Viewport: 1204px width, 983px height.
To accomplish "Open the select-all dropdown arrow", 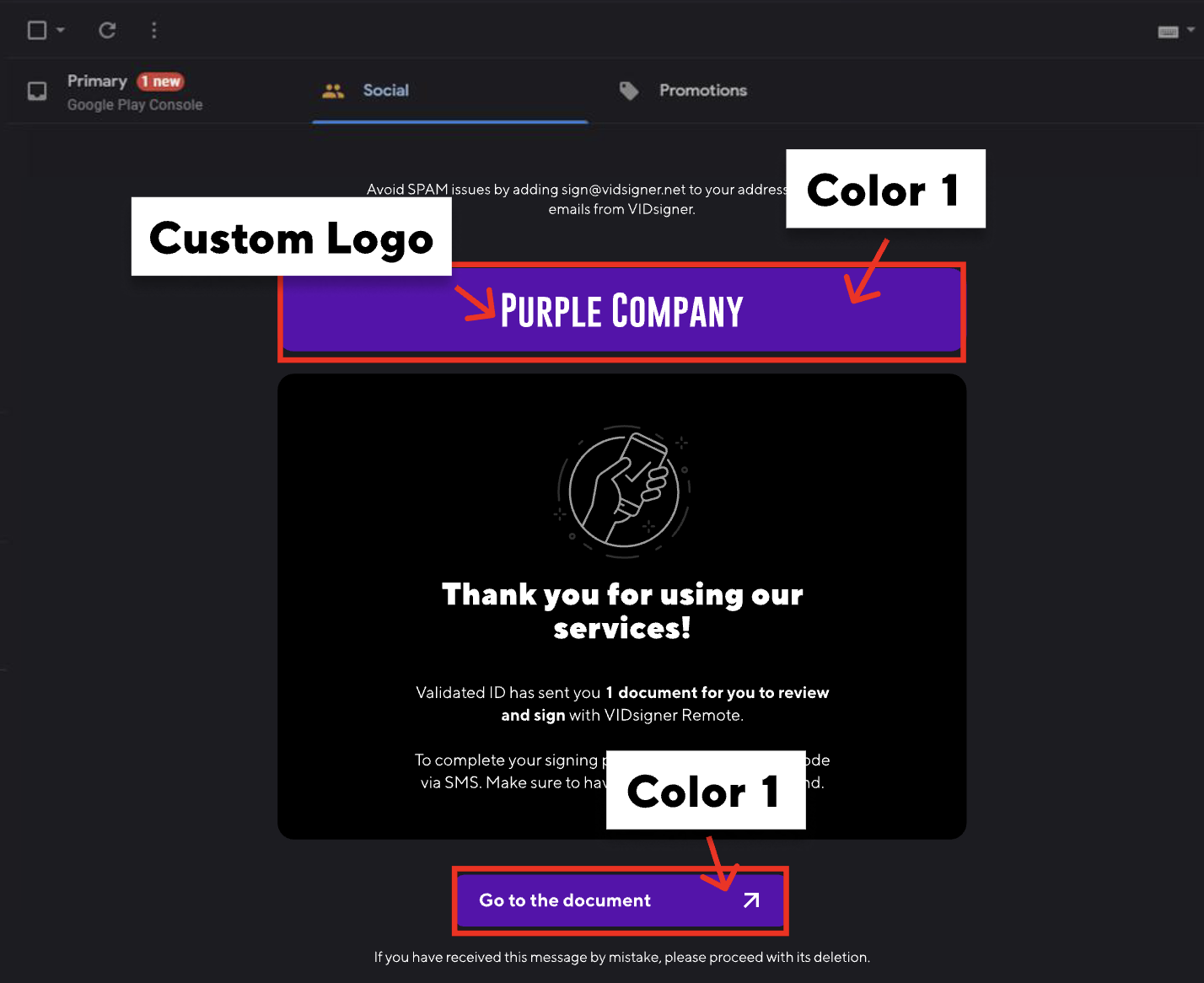I will pos(61,30).
